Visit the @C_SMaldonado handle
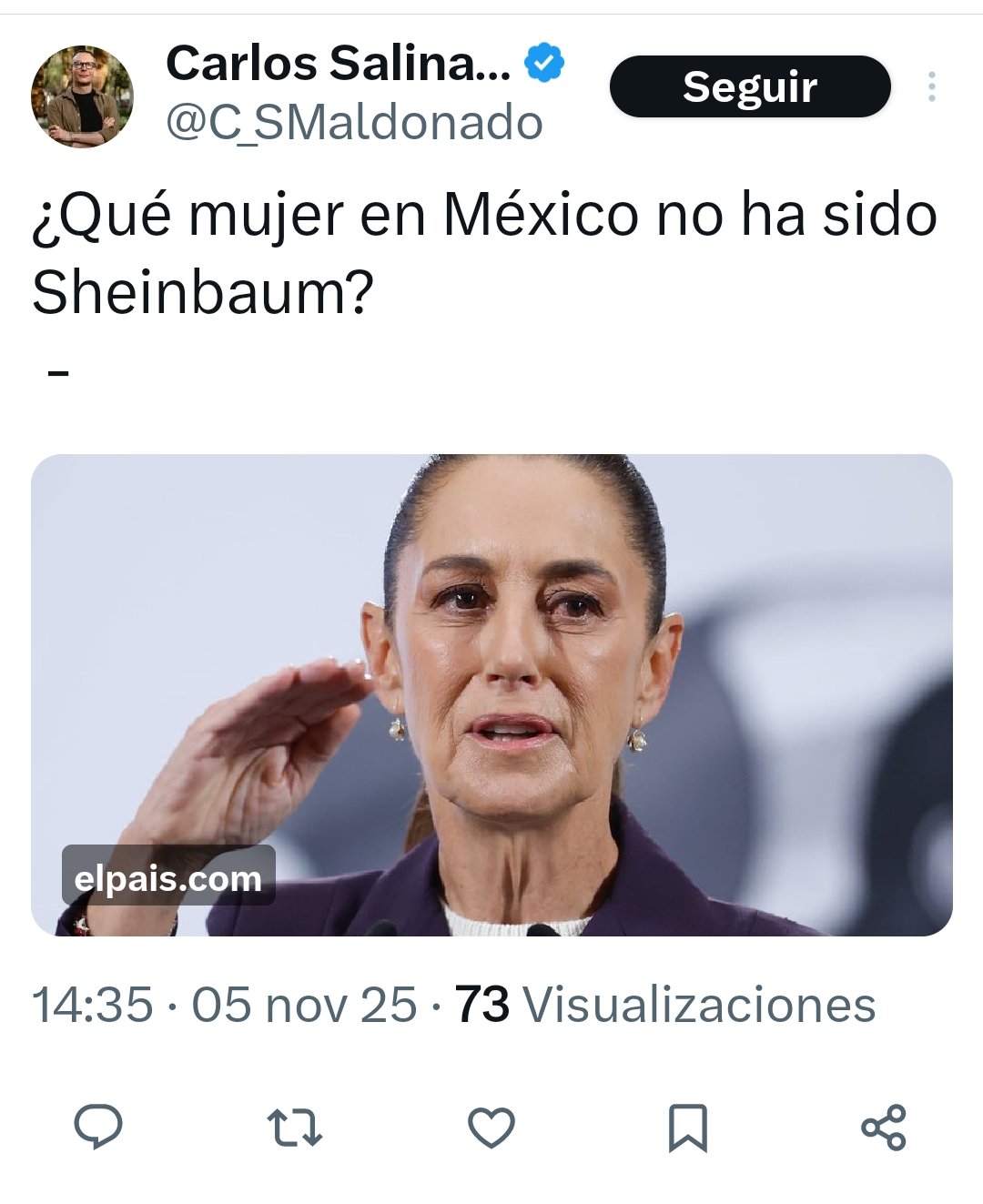The height and width of the screenshot is (1204, 983). [354, 123]
